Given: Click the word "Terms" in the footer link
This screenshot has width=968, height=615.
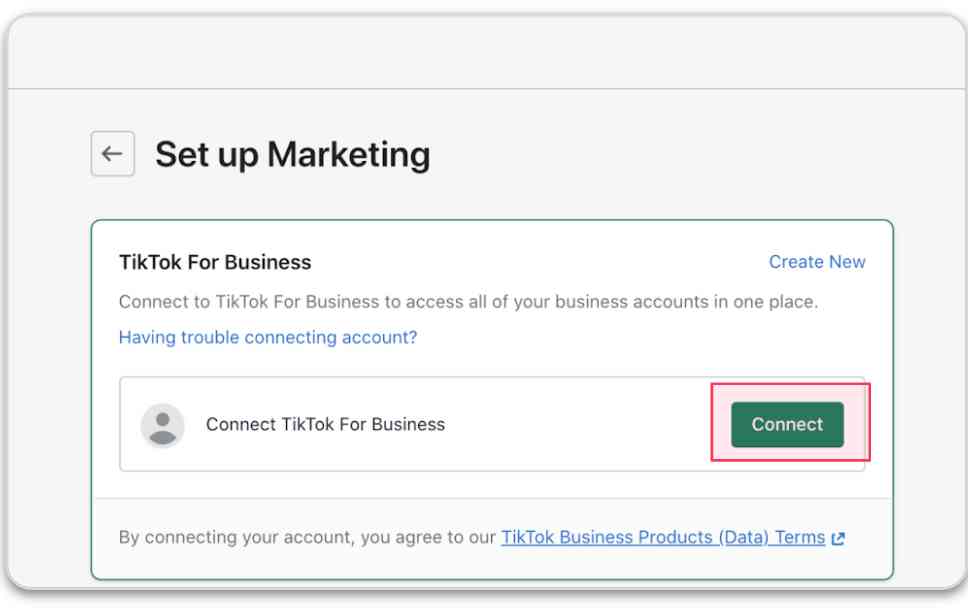Looking at the screenshot, I should (x=800, y=537).
